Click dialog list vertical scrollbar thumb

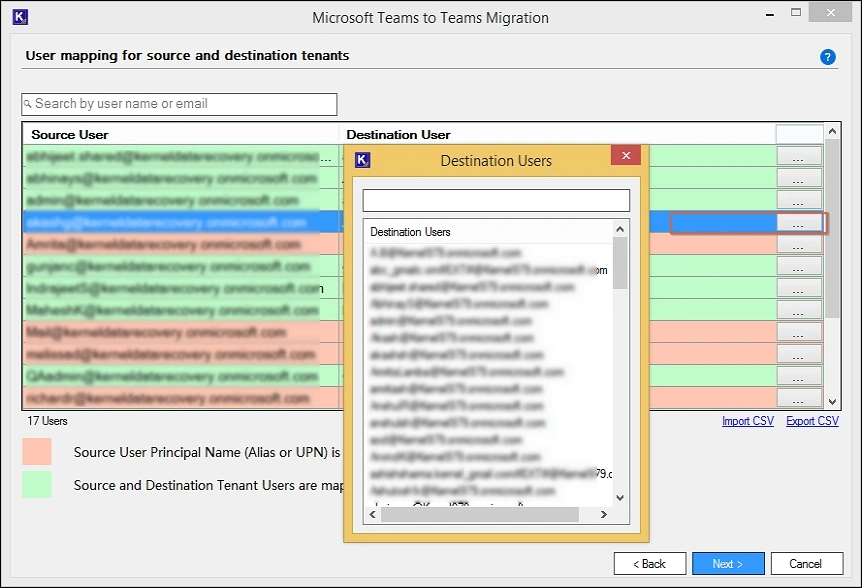(620, 263)
